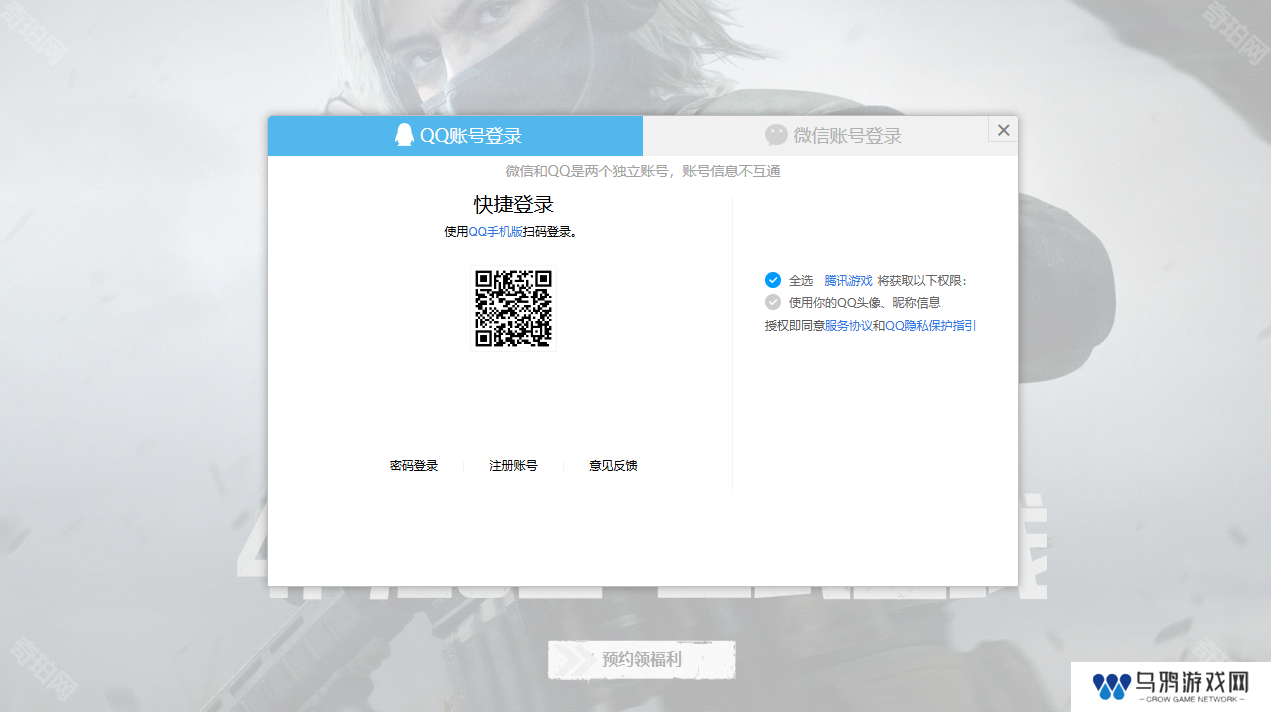
Task: Open 注册账号 link
Action: tap(513, 466)
